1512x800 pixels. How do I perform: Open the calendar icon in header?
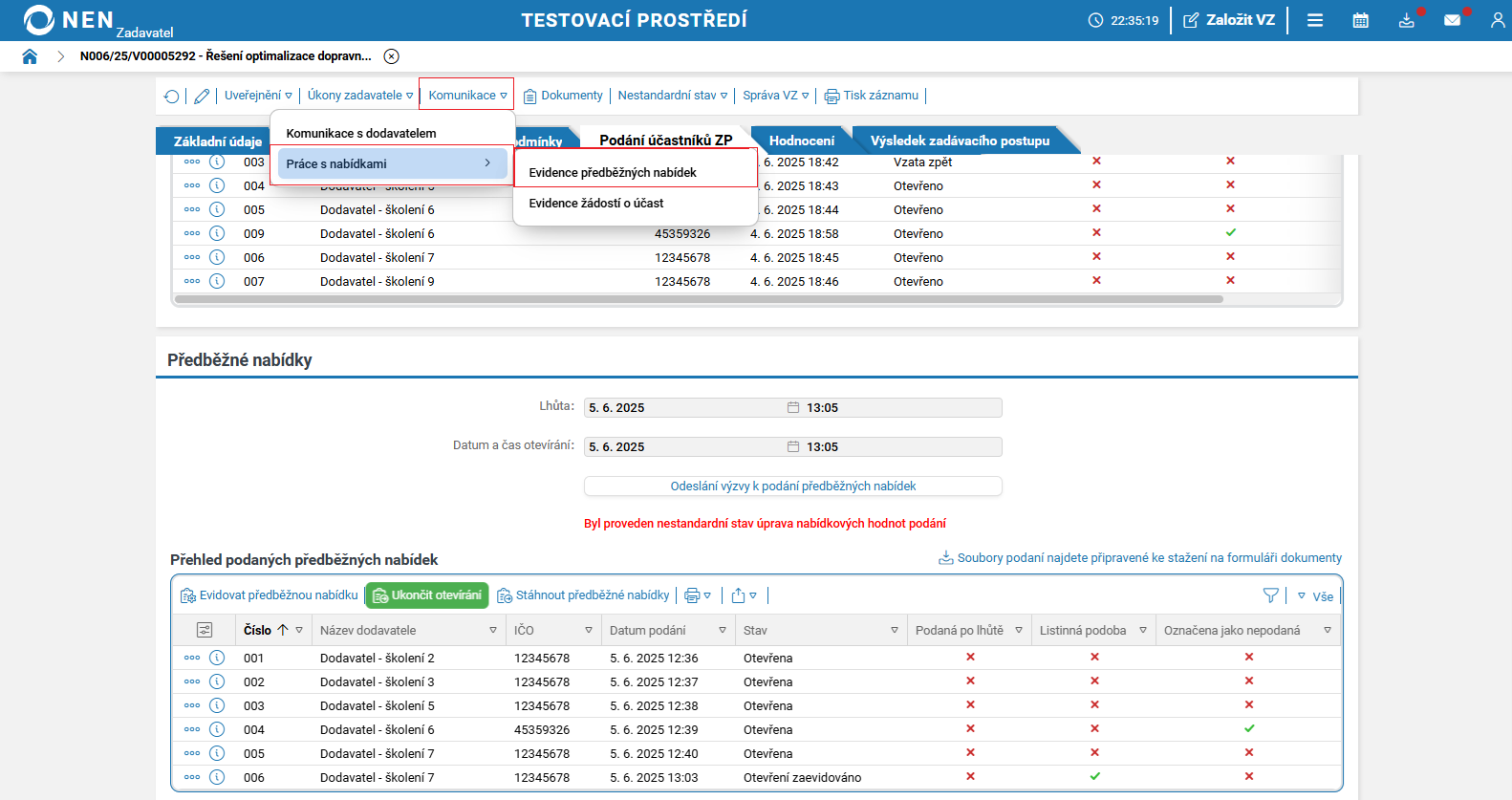[1360, 20]
